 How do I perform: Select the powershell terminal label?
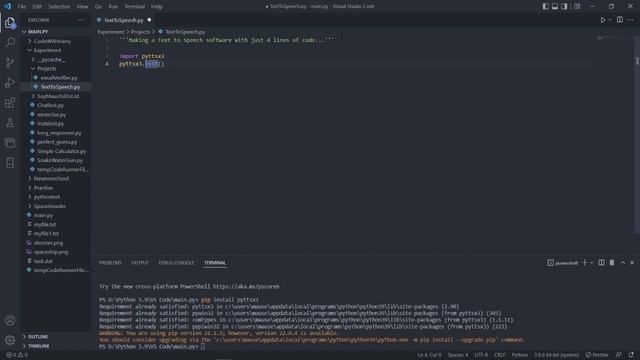click(562, 263)
